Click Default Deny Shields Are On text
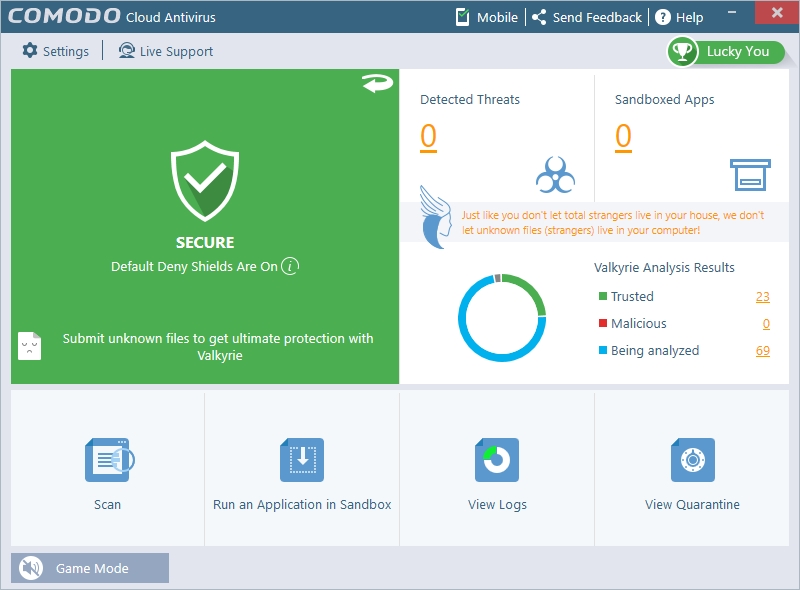The image size is (800, 590). point(194,266)
